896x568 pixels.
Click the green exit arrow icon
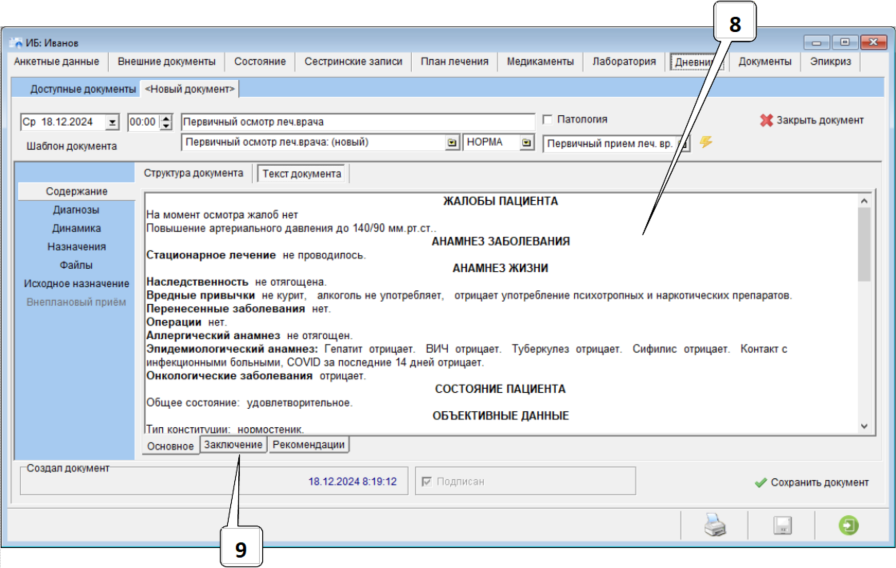point(849,525)
